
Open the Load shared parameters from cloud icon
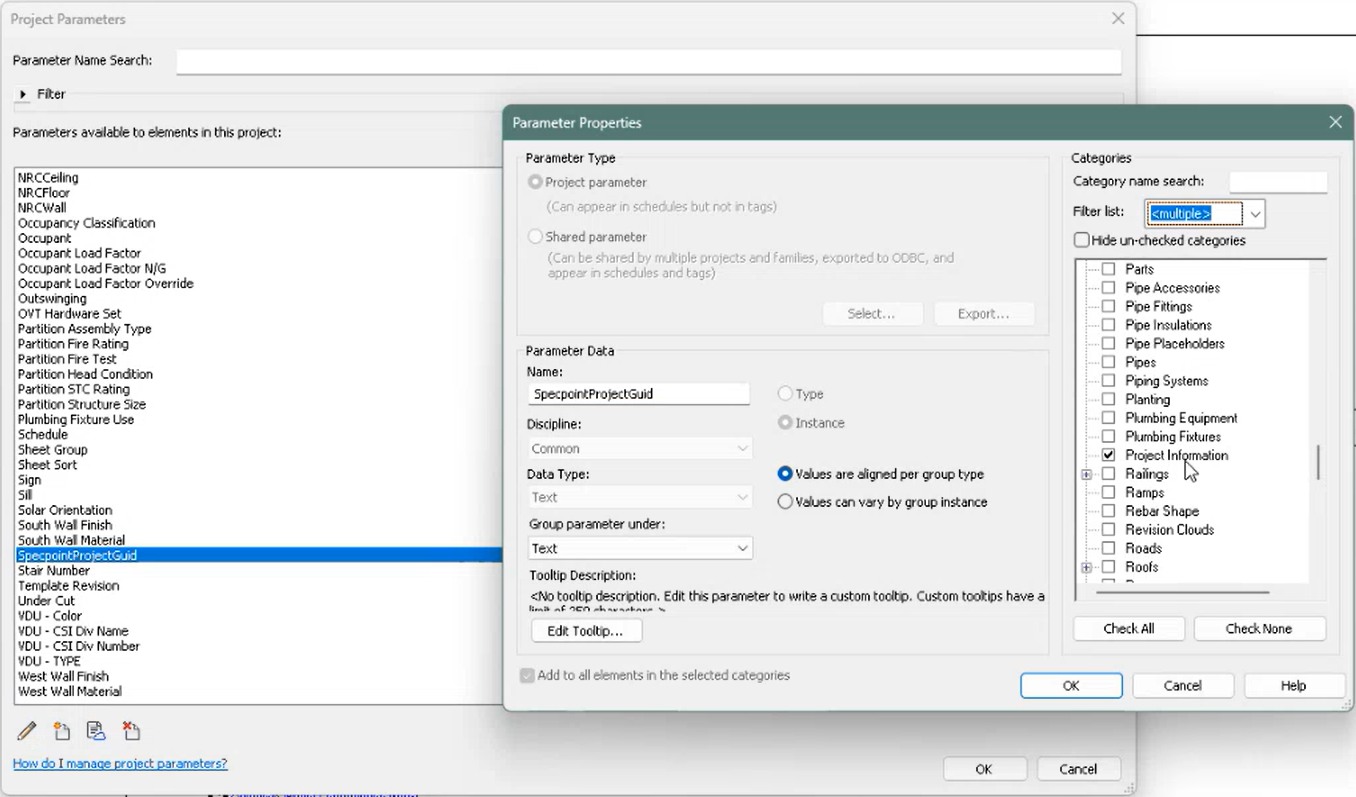[x=95, y=731]
